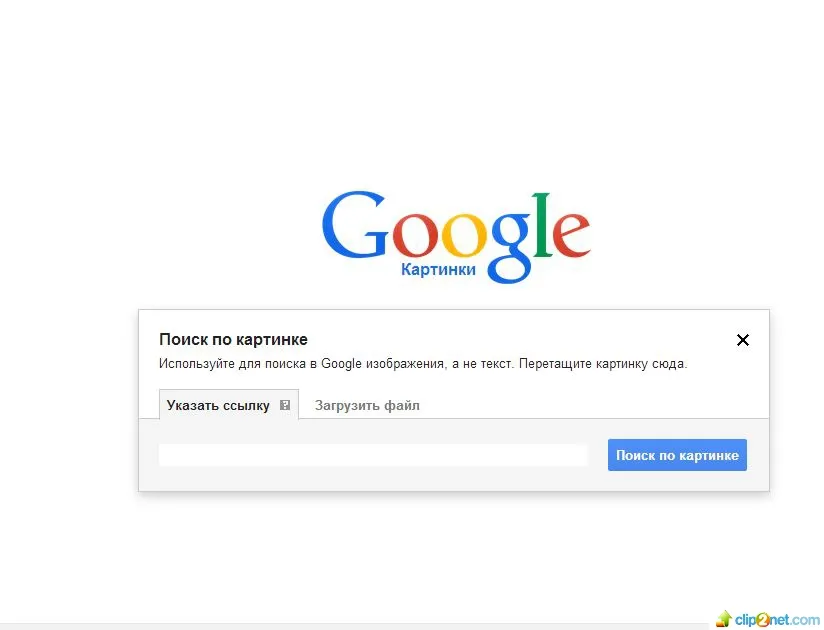Click the yellow o in Google logo
The width and height of the screenshot is (824, 630).
click(465, 236)
